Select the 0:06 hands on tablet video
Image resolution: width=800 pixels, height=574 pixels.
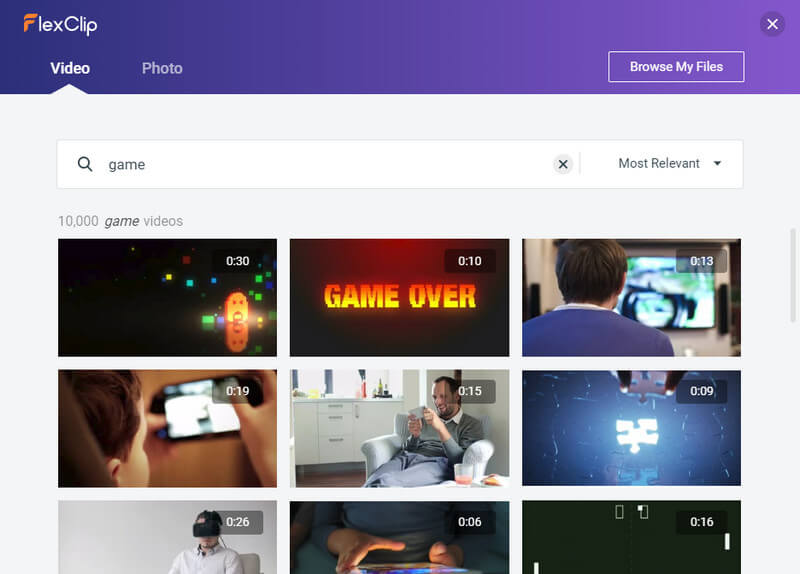tap(399, 537)
